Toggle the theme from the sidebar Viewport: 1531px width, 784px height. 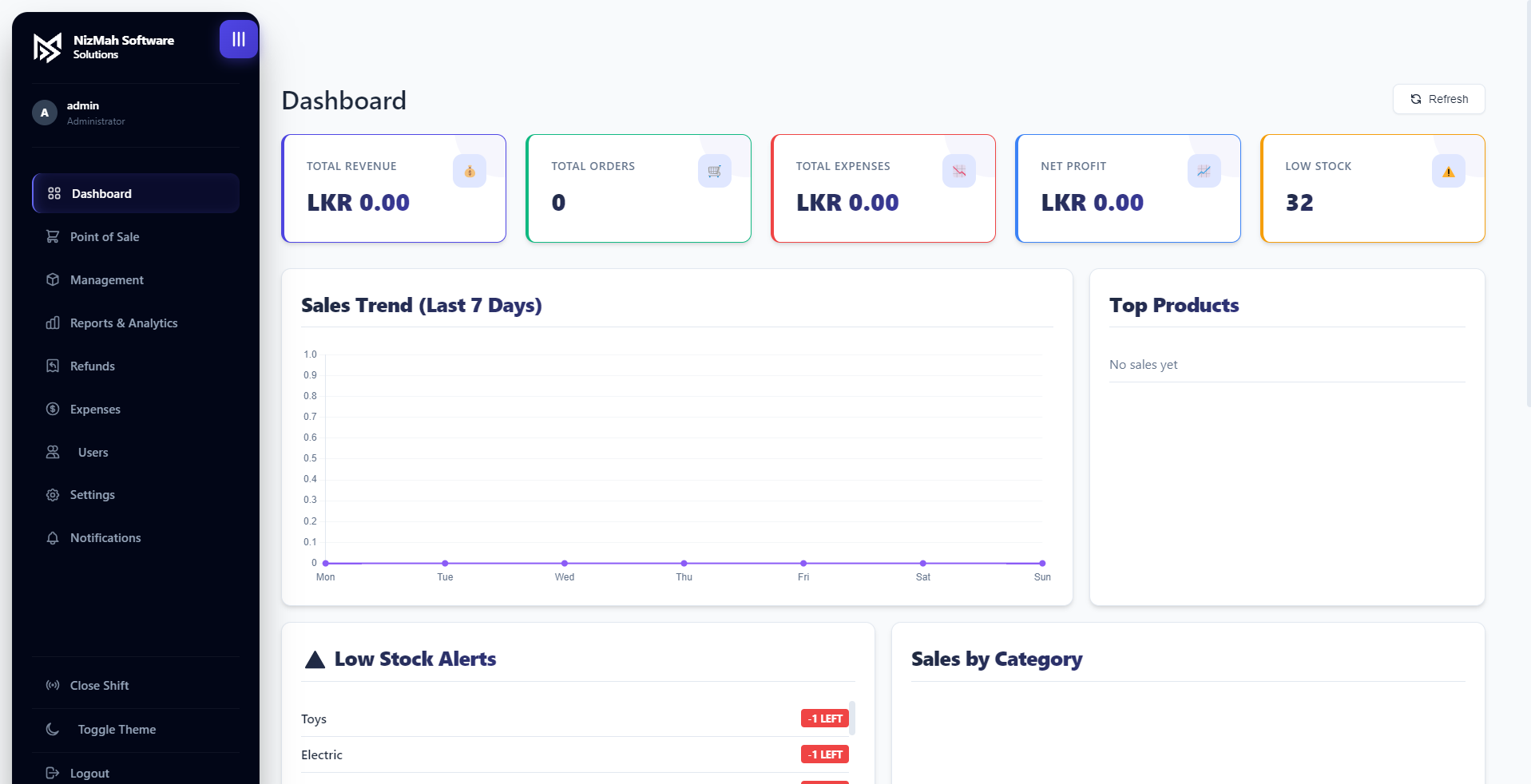[117, 729]
